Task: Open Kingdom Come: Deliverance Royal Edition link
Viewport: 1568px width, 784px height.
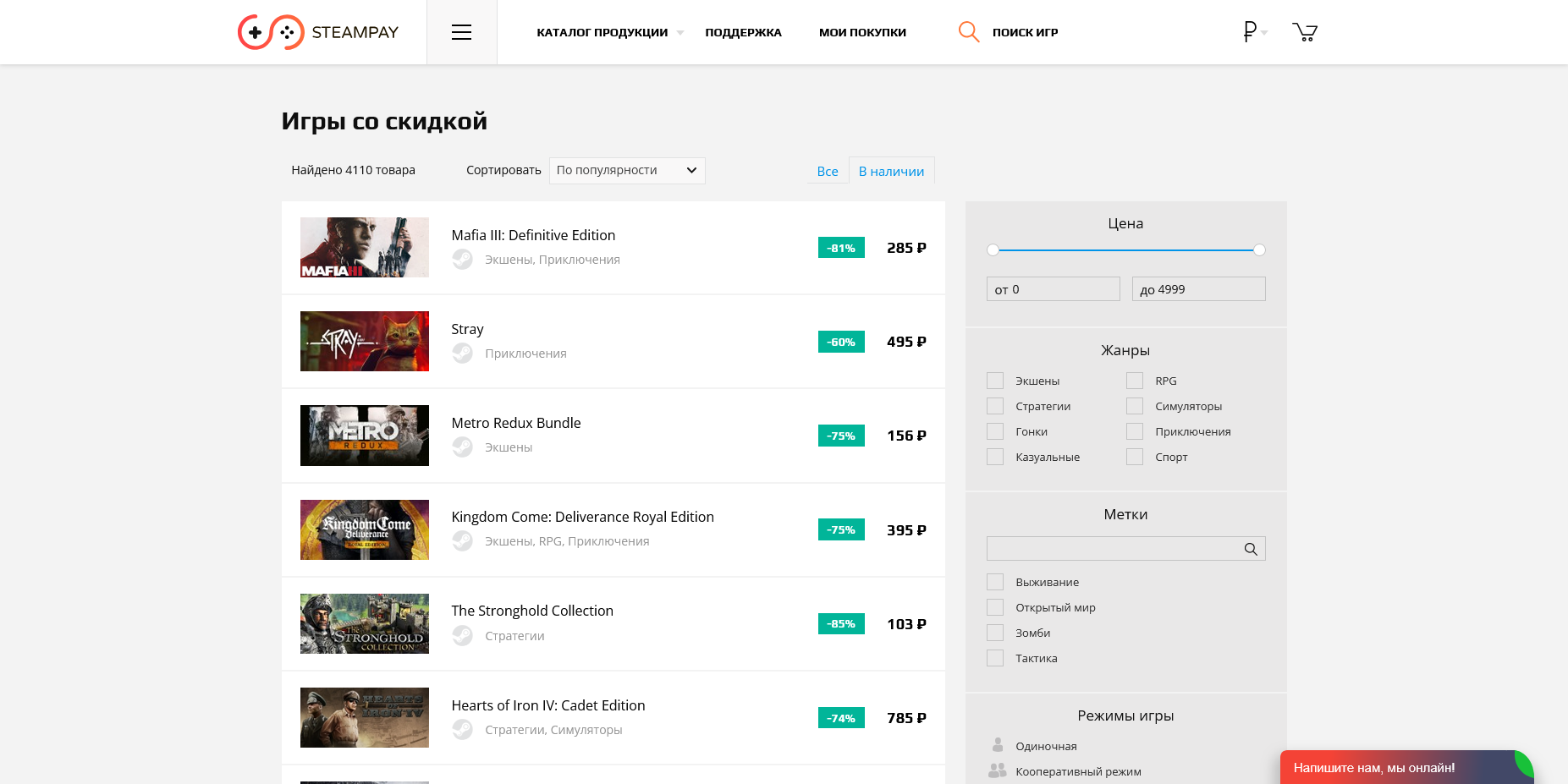Action: [x=582, y=517]
